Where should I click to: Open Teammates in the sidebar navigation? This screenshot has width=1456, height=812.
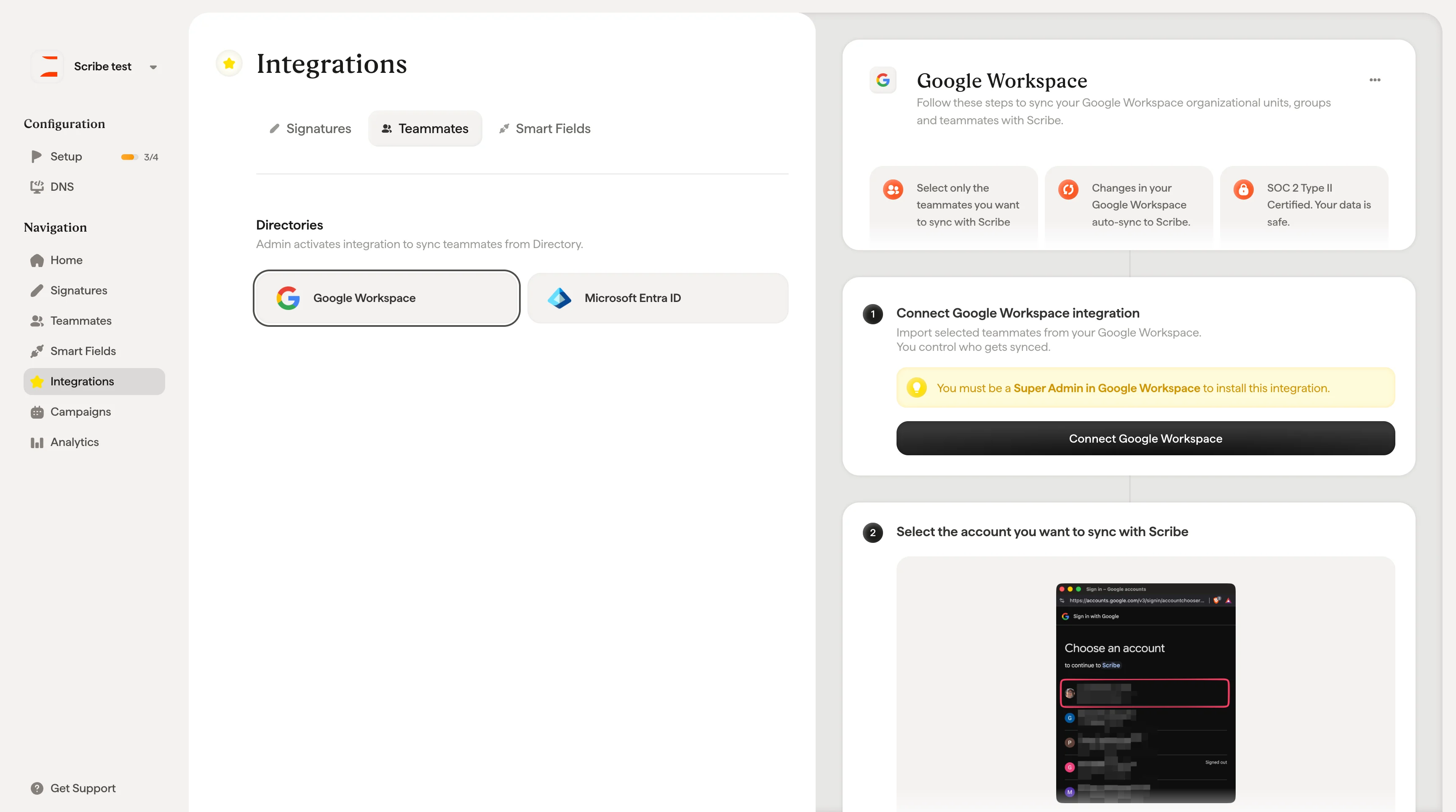coord(94,321)
